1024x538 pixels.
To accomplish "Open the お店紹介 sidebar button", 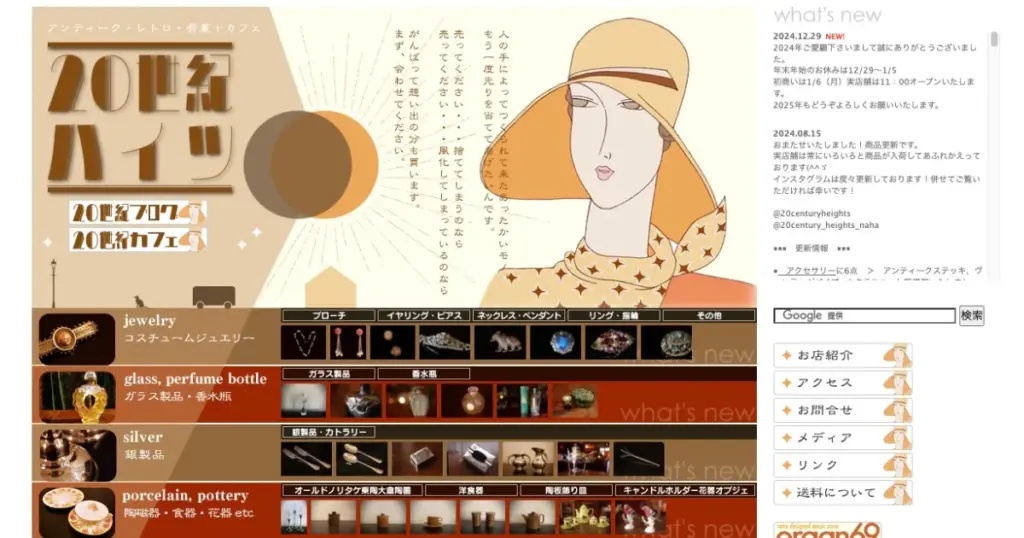I will pos(842,355).
